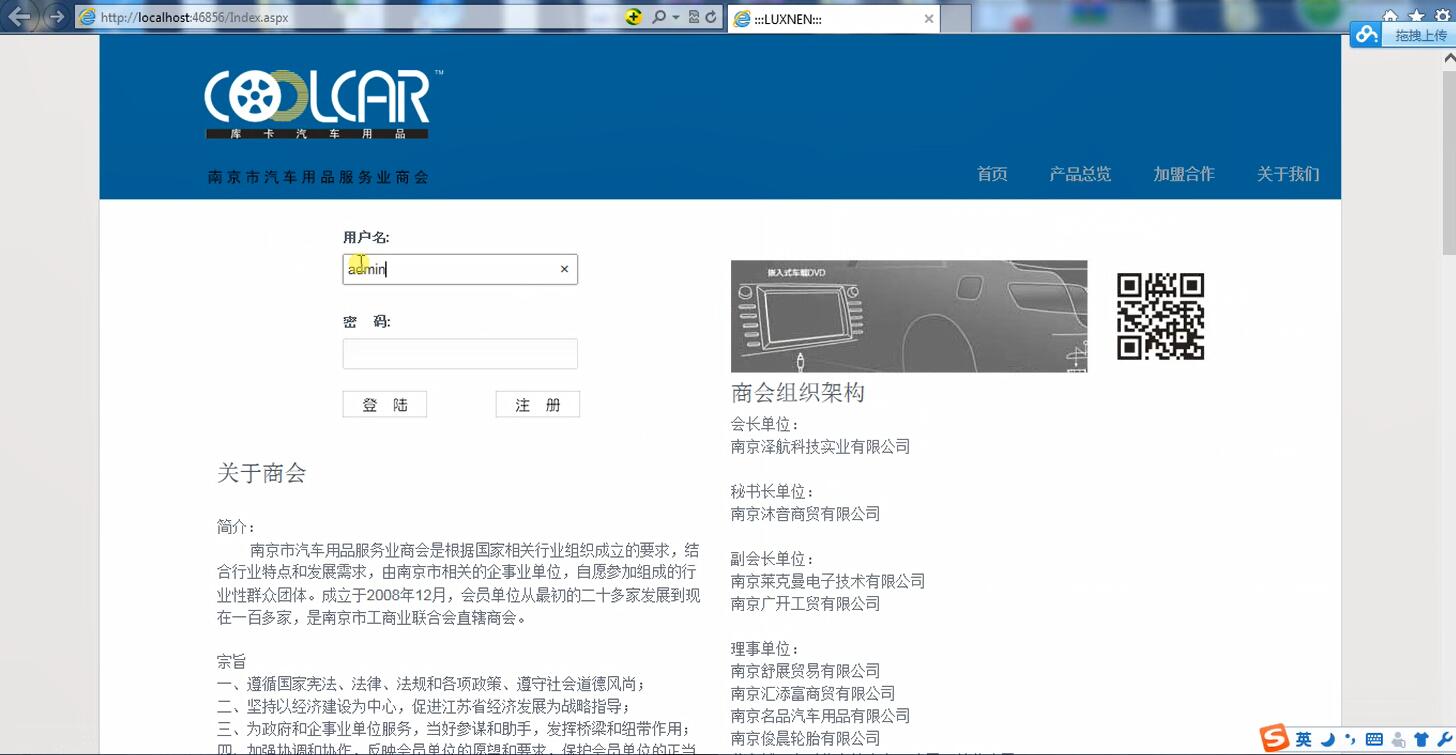Click the yellow plus add-on icon in address bar
This screenshot has width=1456, height=755.
[633, 17]
